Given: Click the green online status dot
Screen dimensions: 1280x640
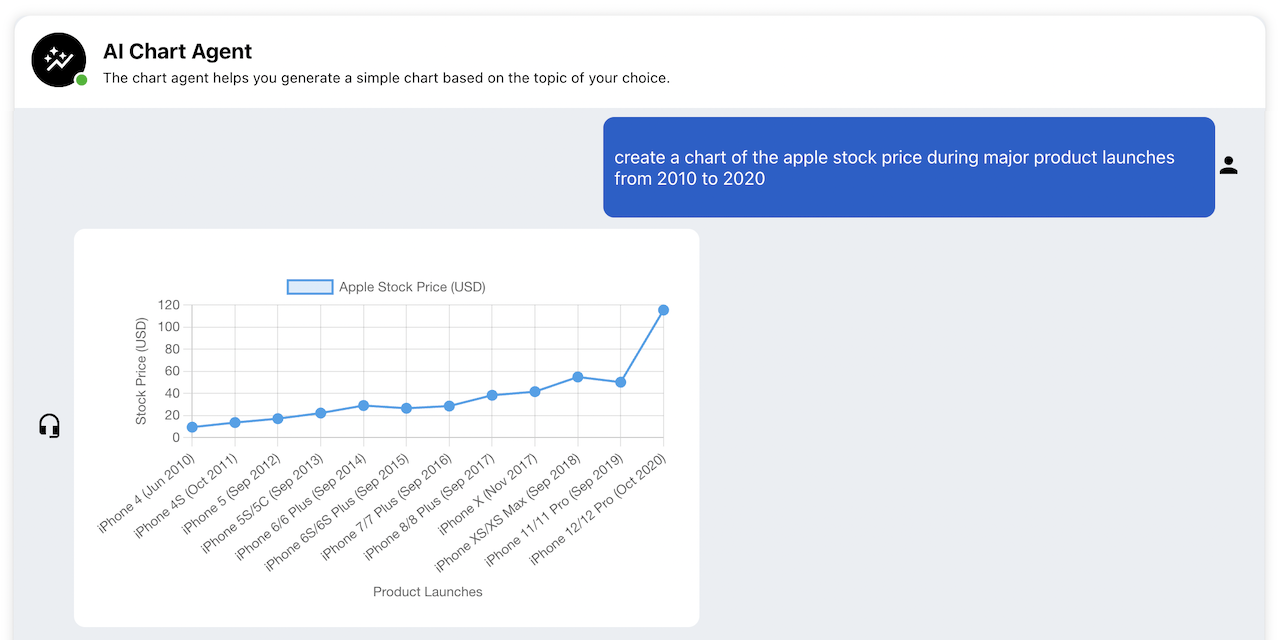Looking at the screenshot, I should 82,80.
